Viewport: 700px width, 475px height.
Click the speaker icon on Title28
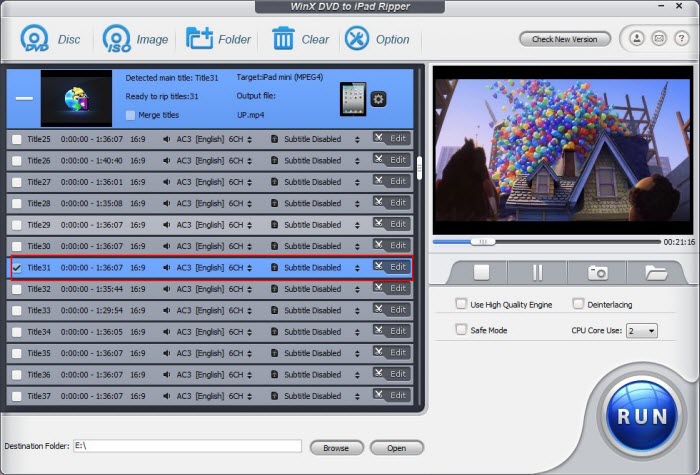coord(167,204)
